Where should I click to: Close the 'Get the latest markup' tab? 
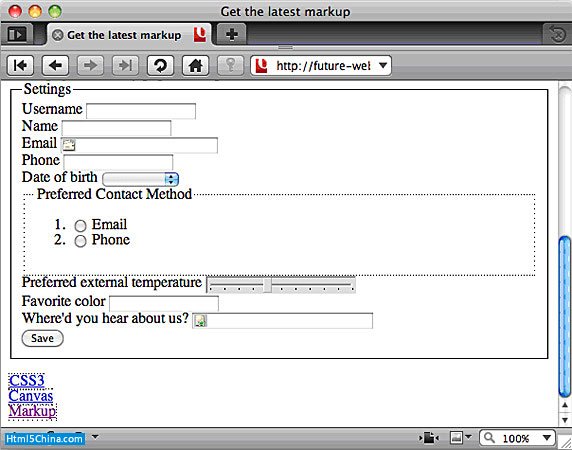[x=58, y=35]
